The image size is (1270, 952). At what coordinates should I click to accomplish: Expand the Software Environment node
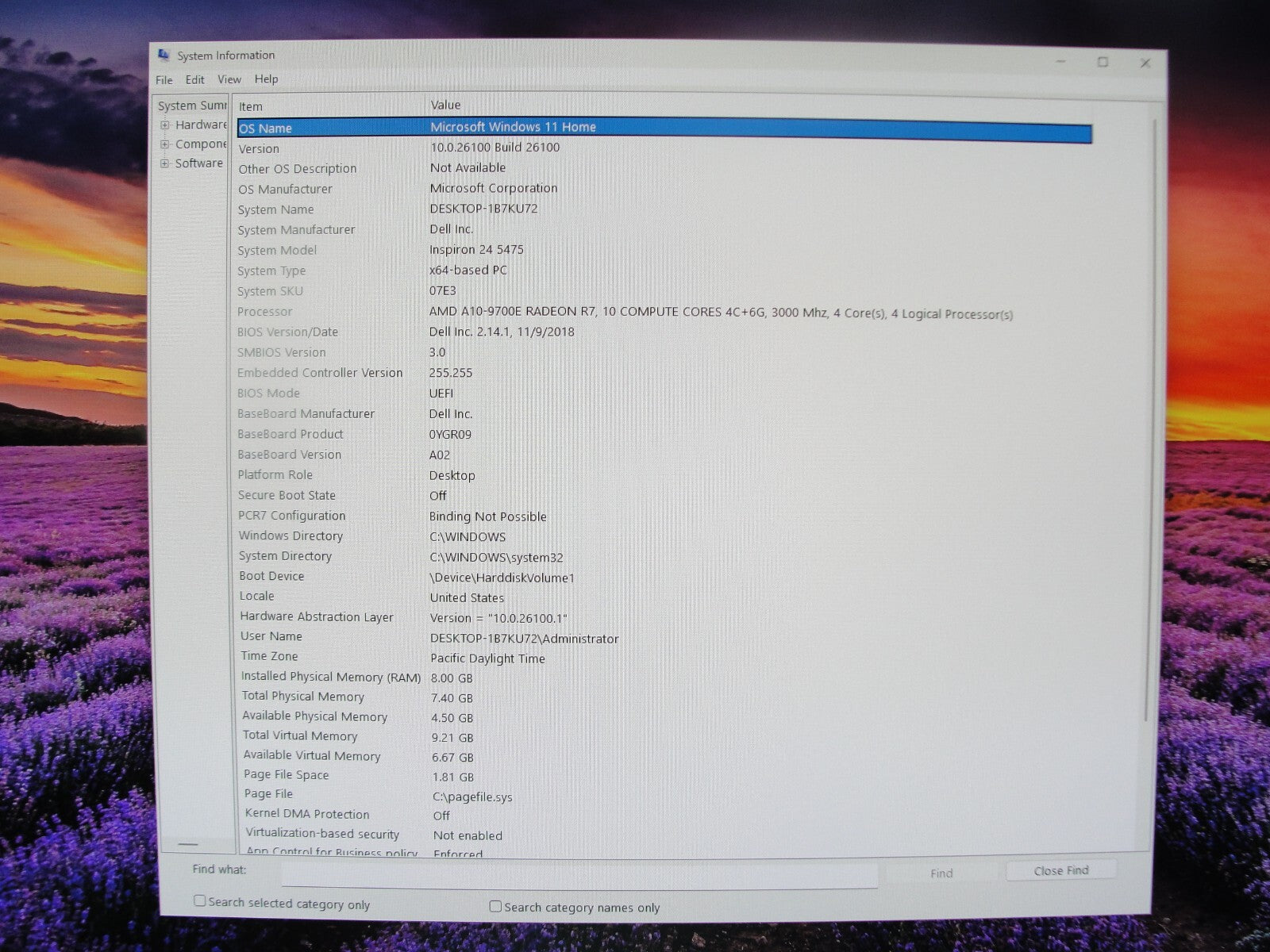[165, 163]
